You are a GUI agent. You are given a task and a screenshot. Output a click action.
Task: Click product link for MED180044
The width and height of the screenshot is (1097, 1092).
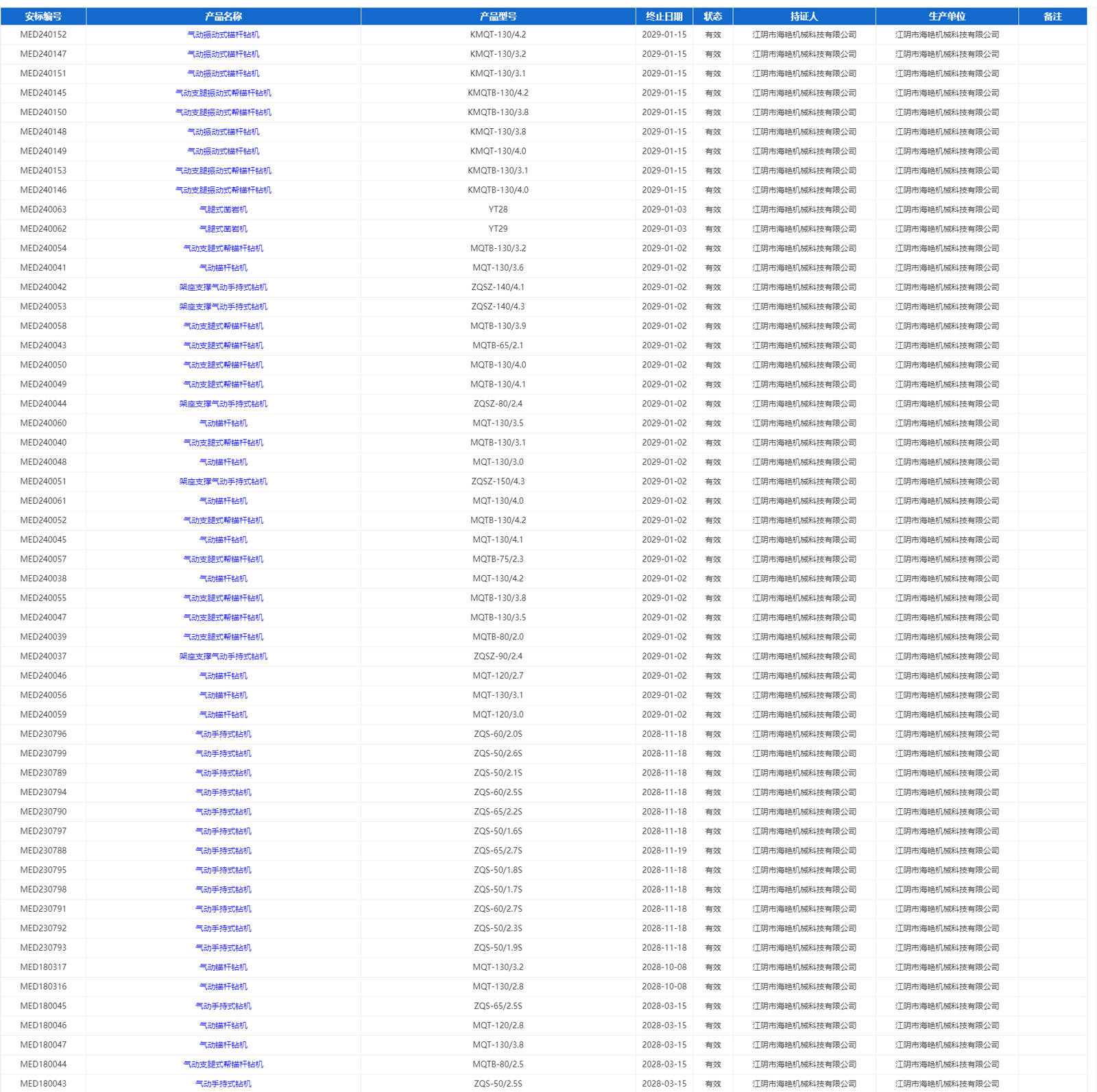223,1065
